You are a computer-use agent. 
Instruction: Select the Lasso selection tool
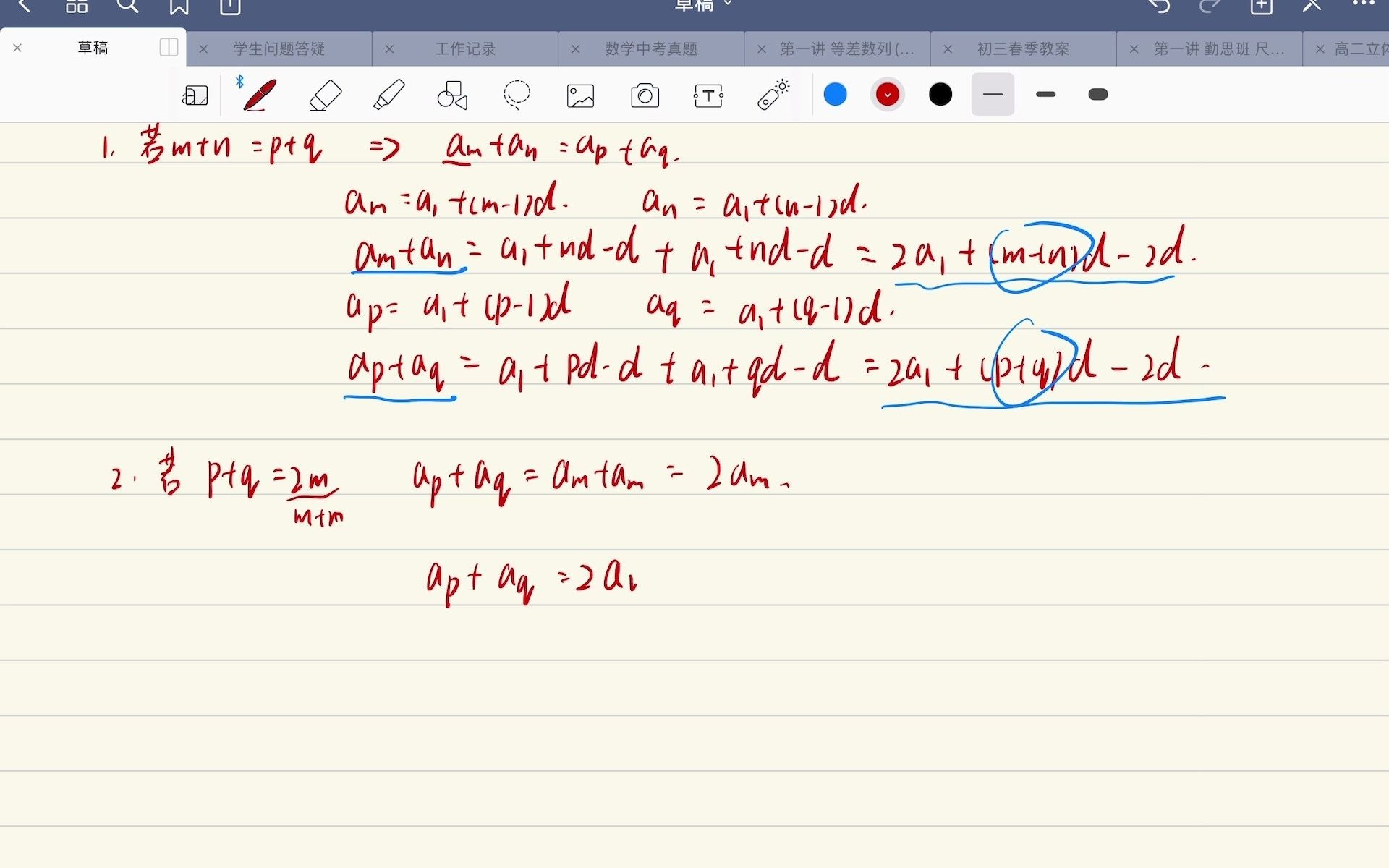tap(517, 95)
